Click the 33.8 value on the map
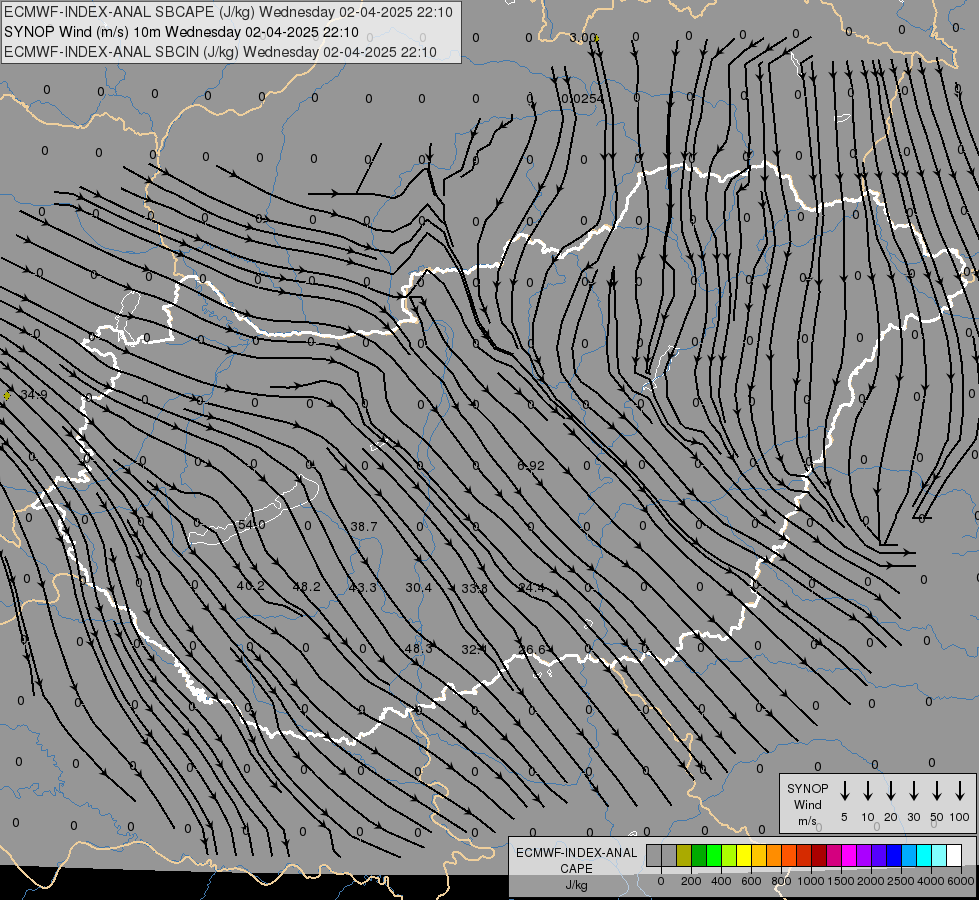 [x=475, y=588]
